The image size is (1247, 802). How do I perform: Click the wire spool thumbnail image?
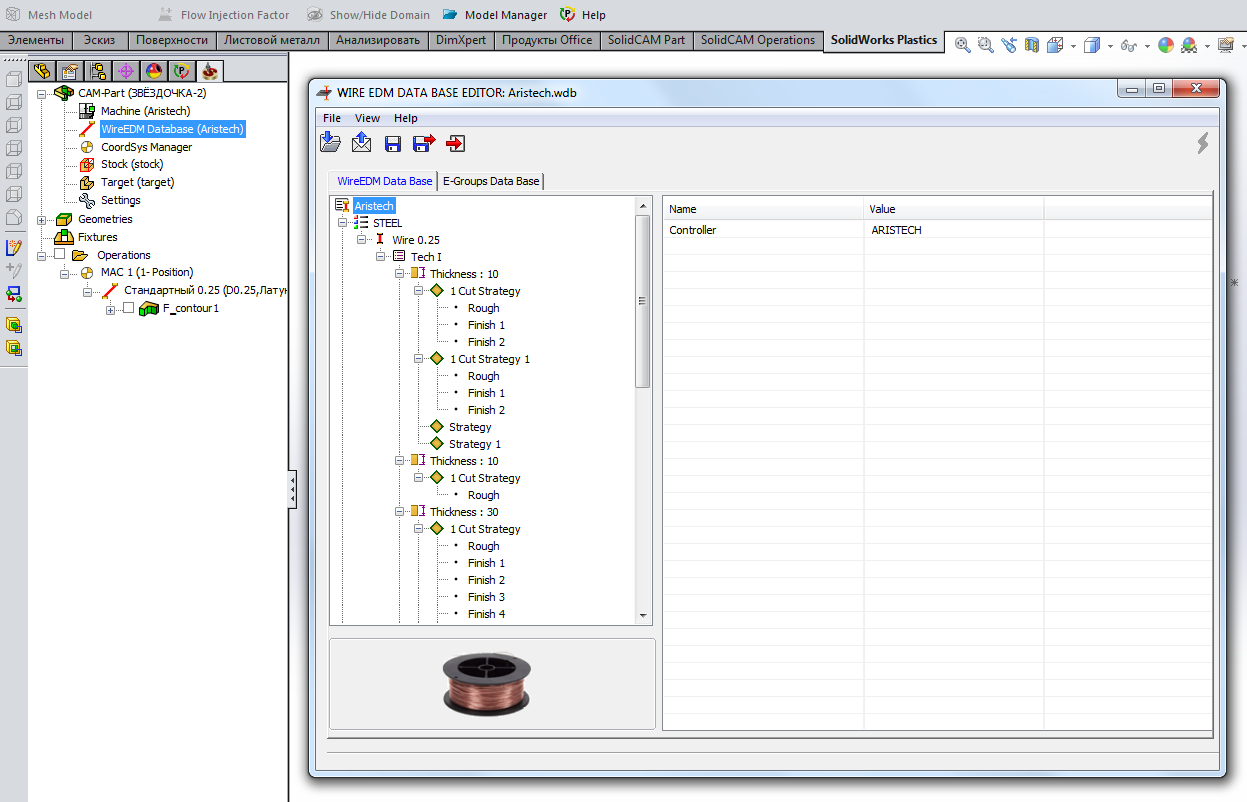click(487, 683)
